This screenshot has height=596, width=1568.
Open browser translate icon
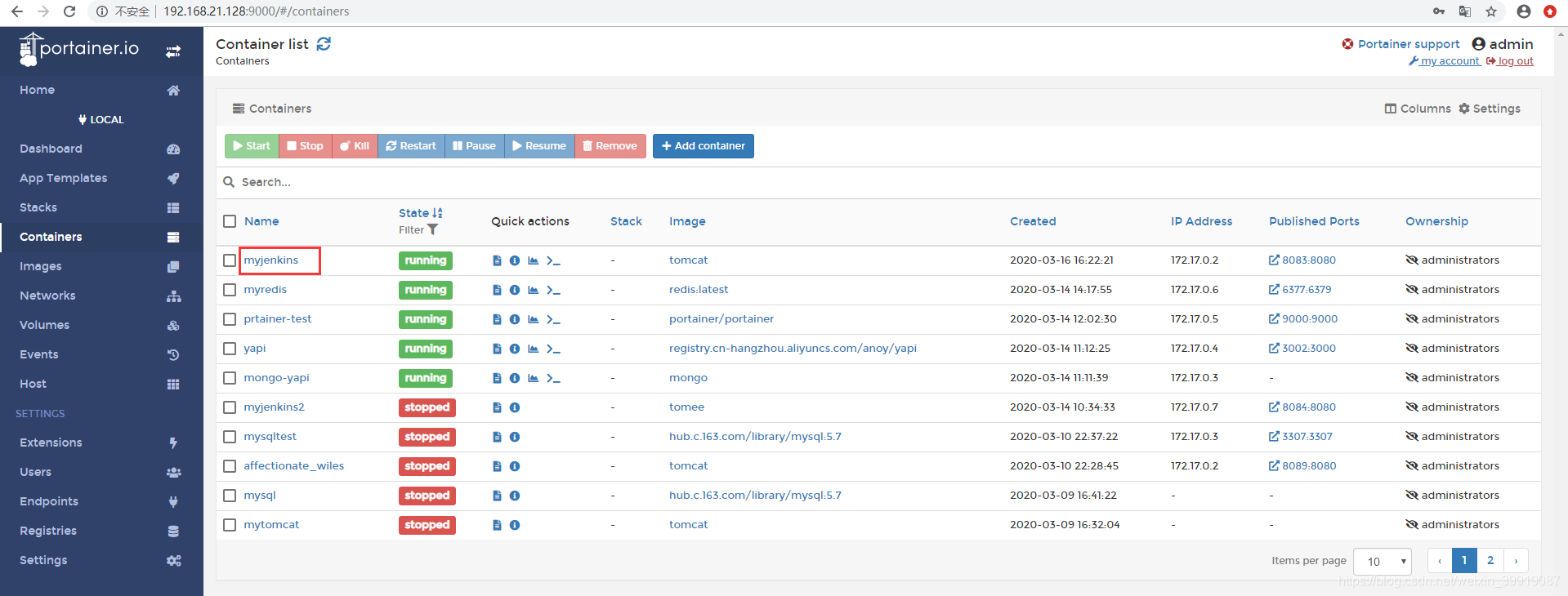coord(1465,11)
